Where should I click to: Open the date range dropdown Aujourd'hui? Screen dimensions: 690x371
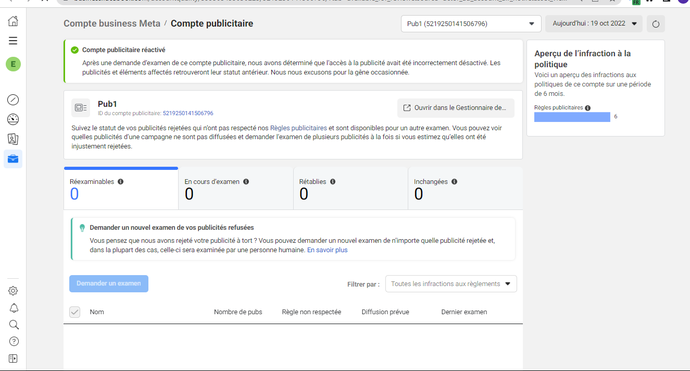click(x=594, y=24)
